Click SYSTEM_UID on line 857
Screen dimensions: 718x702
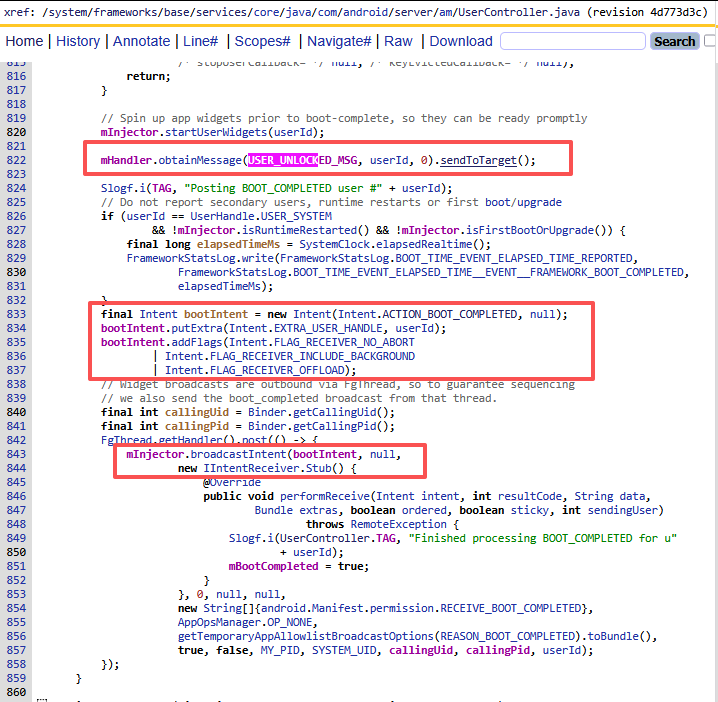(343, 650)
